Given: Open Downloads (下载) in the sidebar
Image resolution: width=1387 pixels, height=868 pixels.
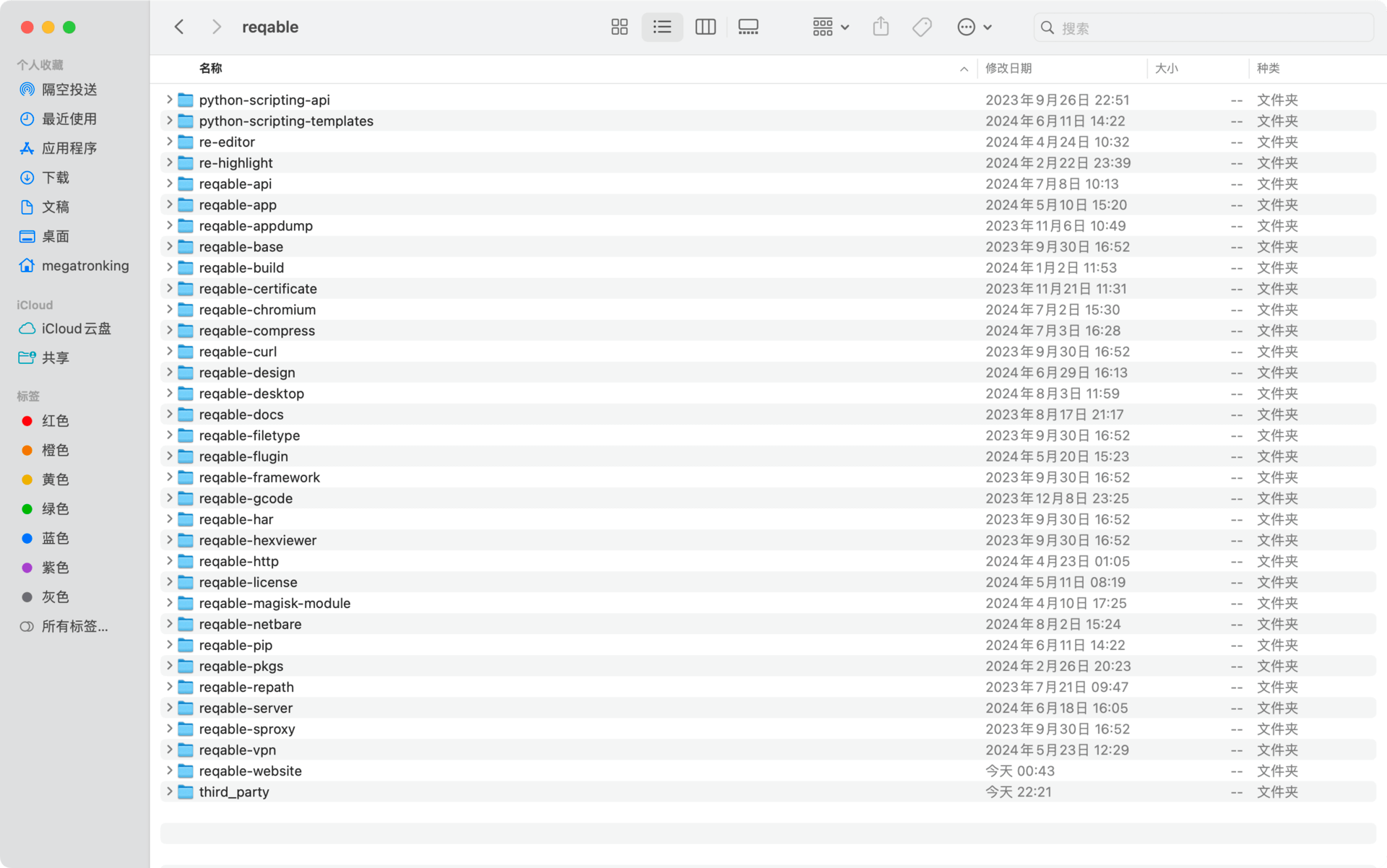Looking at the screenshot, I should [x=55, y=178].
